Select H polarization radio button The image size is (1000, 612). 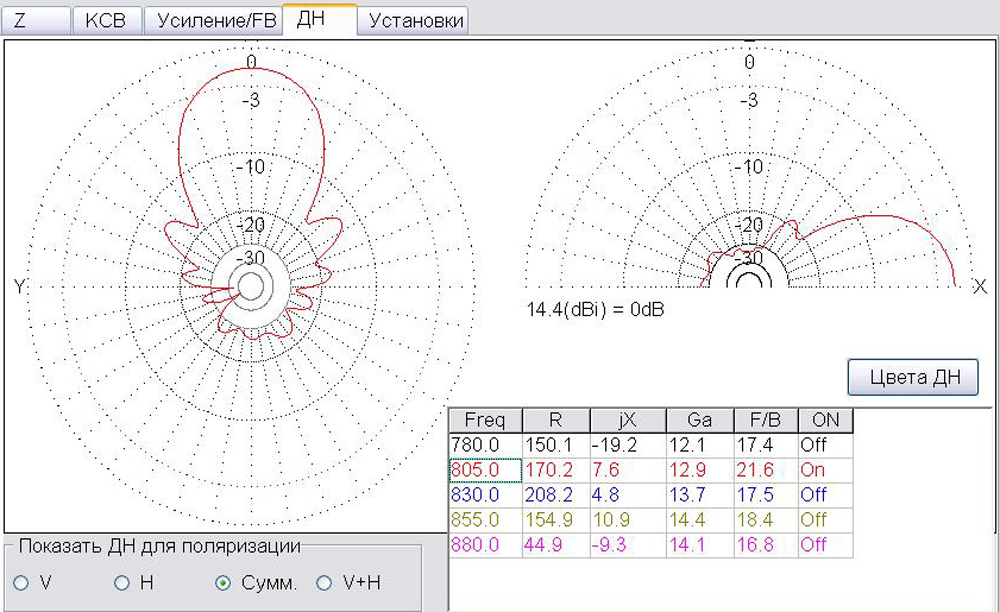(x=122, y=583)
